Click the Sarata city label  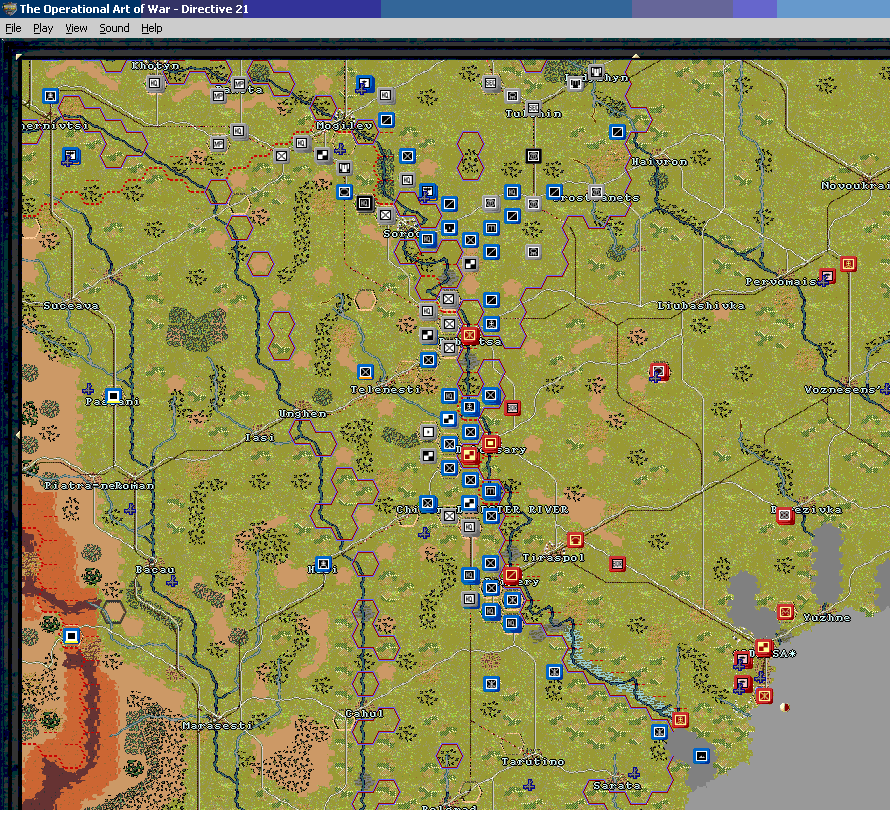pyautogui.click(x=617, y=785)
